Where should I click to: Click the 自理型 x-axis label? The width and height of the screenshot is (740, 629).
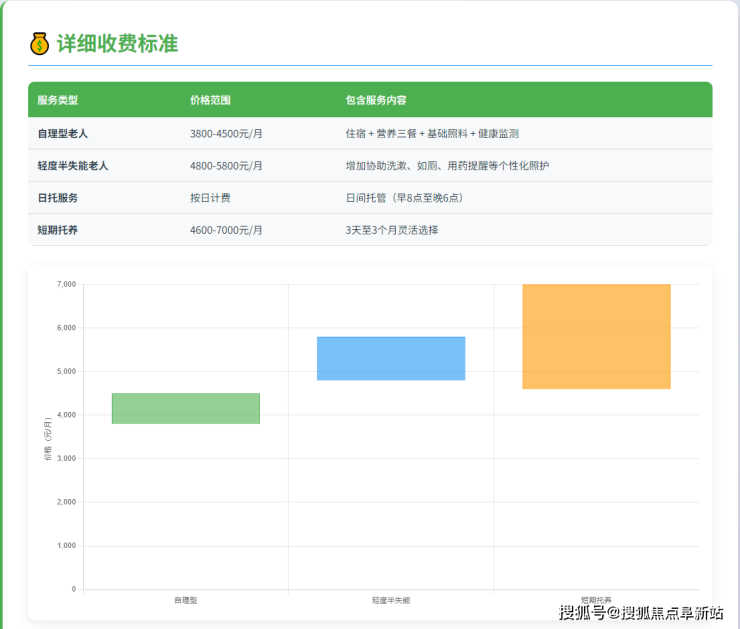click(x=186, y=600)
